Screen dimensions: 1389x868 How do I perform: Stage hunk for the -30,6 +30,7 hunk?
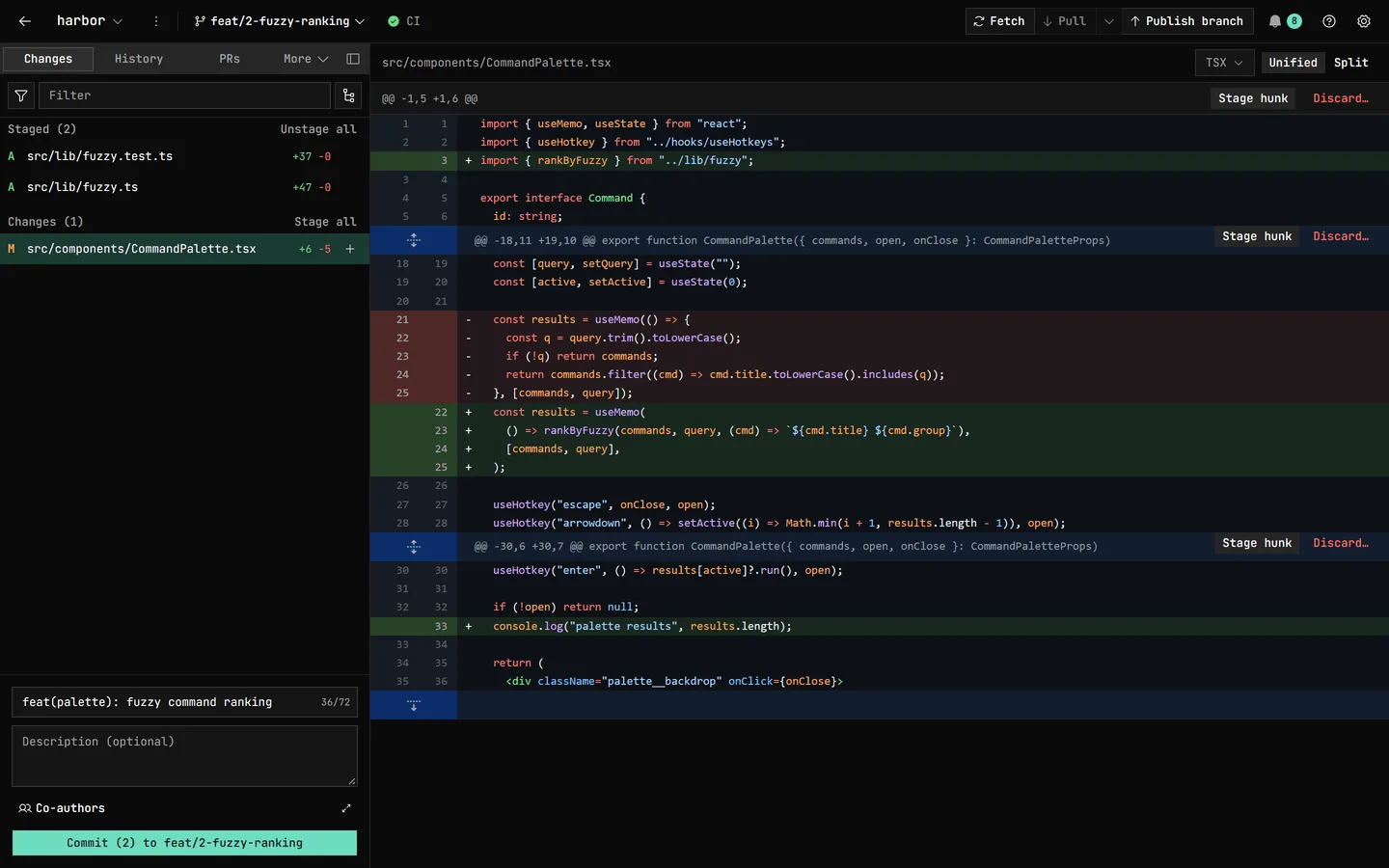coord(1257,543)
